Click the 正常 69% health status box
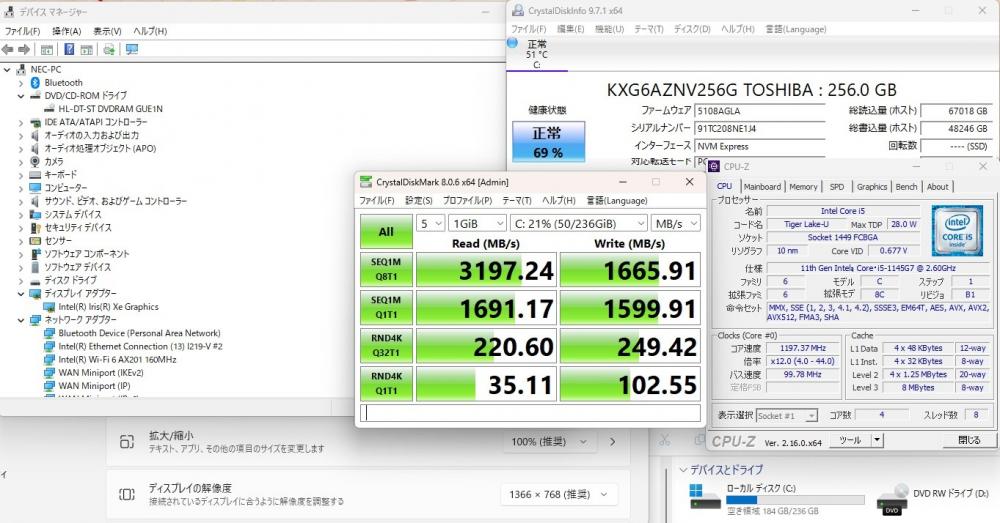Image resolution: width=1000 pixels, height=523 pixels. point(548,141)
